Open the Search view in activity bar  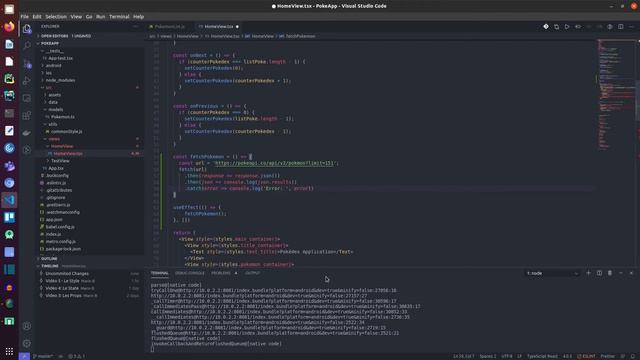tap(27, 45)
